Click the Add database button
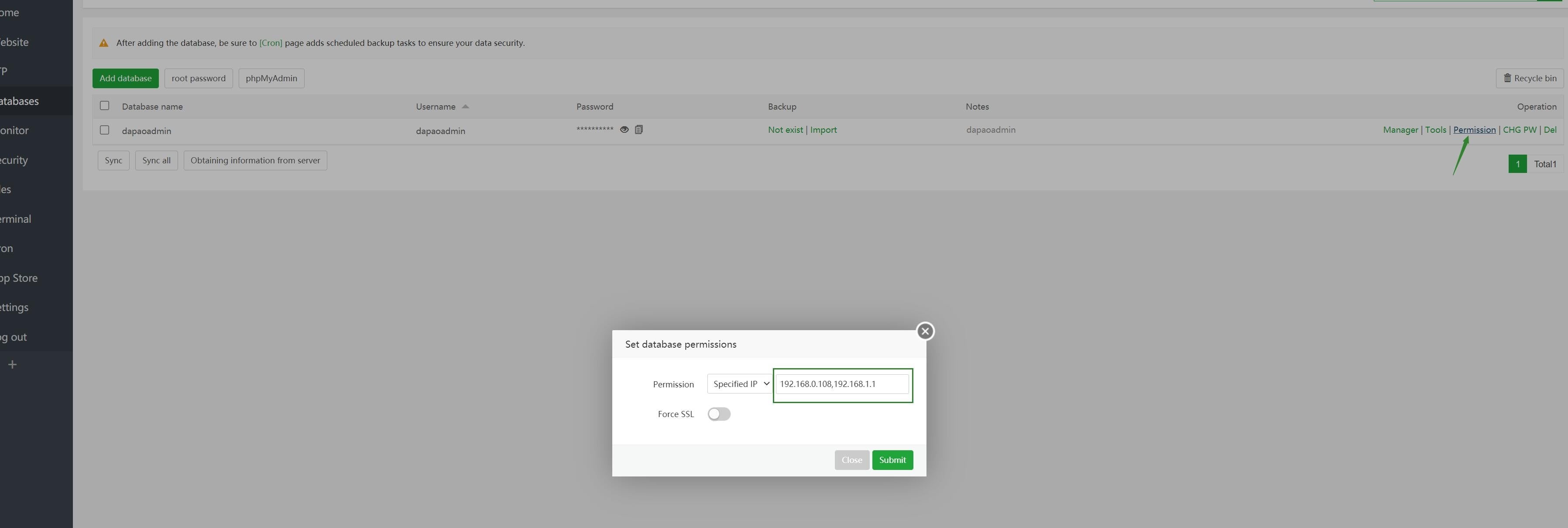This screenshot has height=528, width=1568. click(125, 78)
